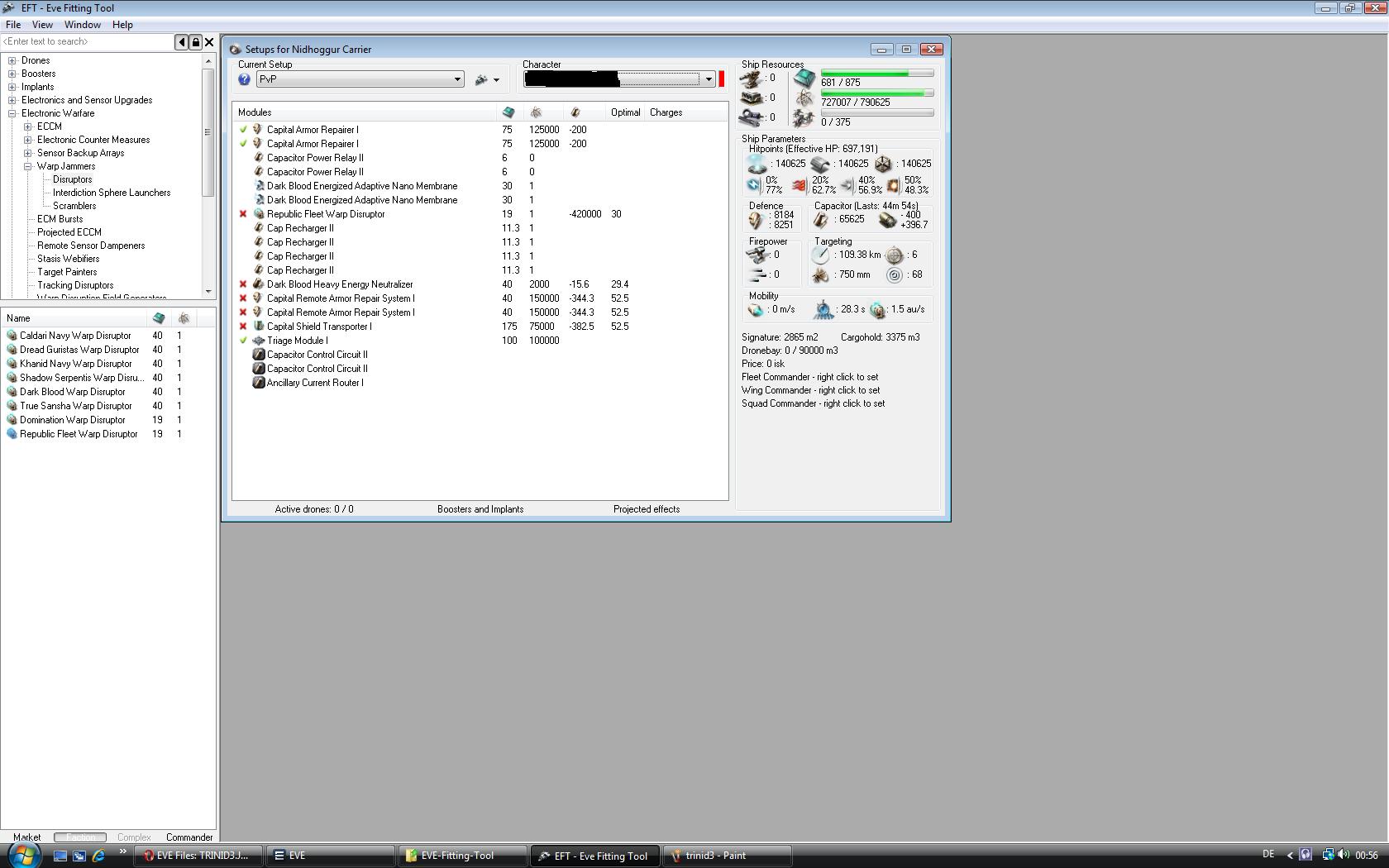Open the Window menu
Screen dimensions: 1389x868
pyautogui.click(x=83, y=25)
